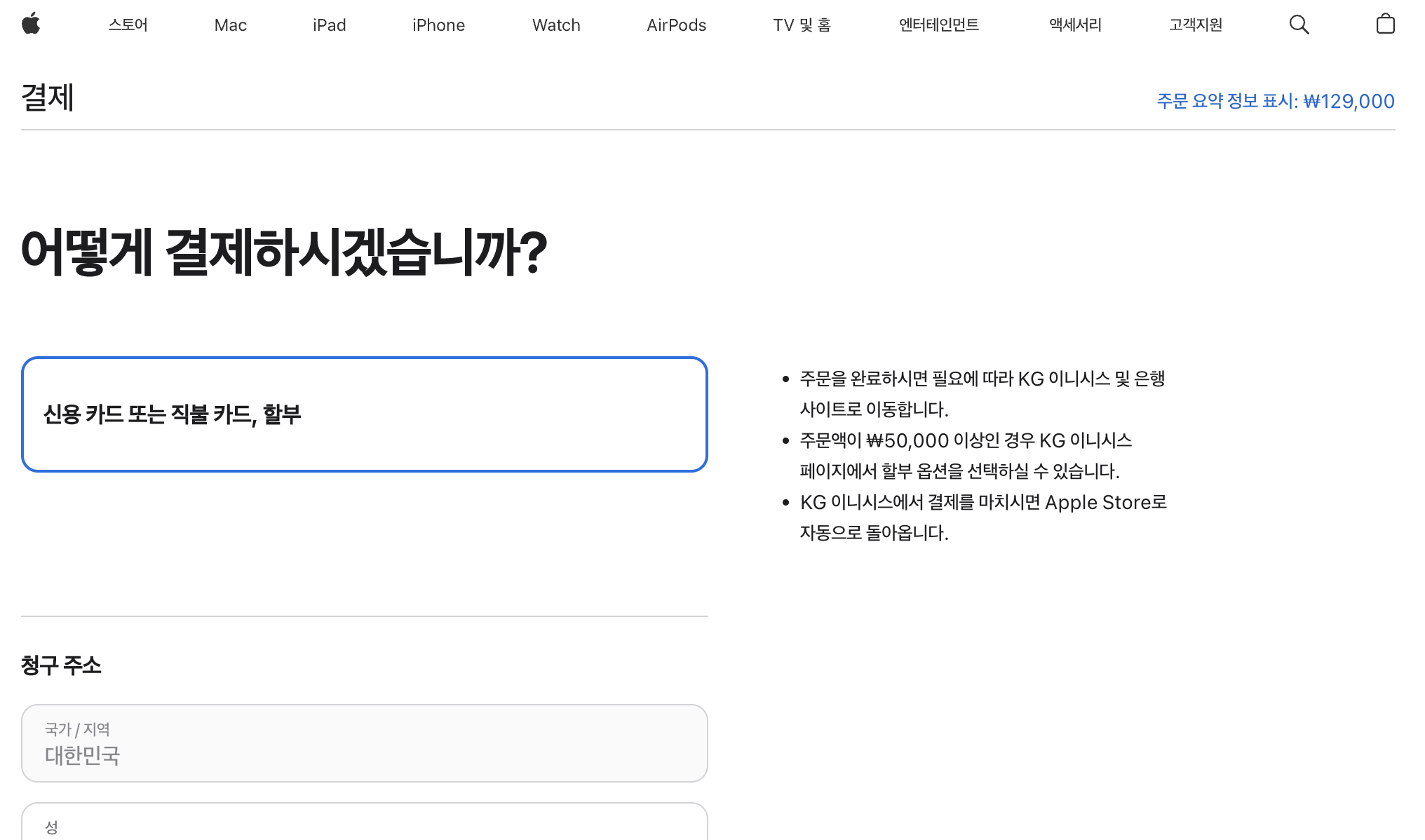Click the 청구 주소 section label
This screenshot has height=840, width=1425.
[x=62, y=665]
